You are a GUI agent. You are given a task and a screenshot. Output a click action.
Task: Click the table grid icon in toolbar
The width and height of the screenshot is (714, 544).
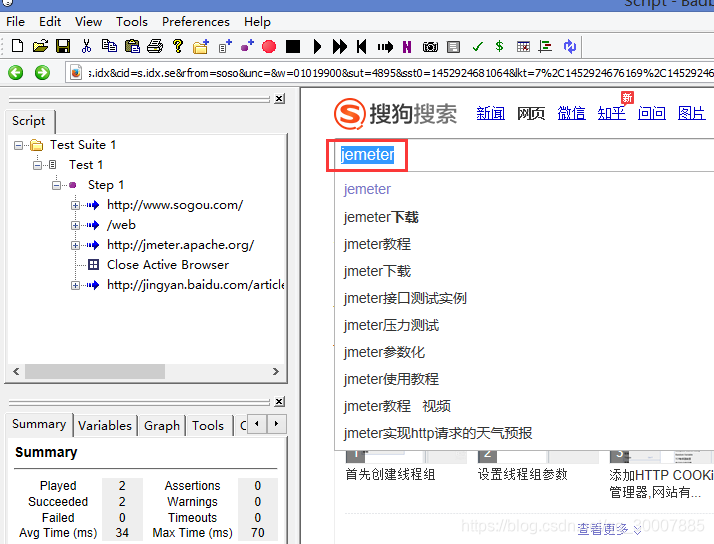(523, 46)
